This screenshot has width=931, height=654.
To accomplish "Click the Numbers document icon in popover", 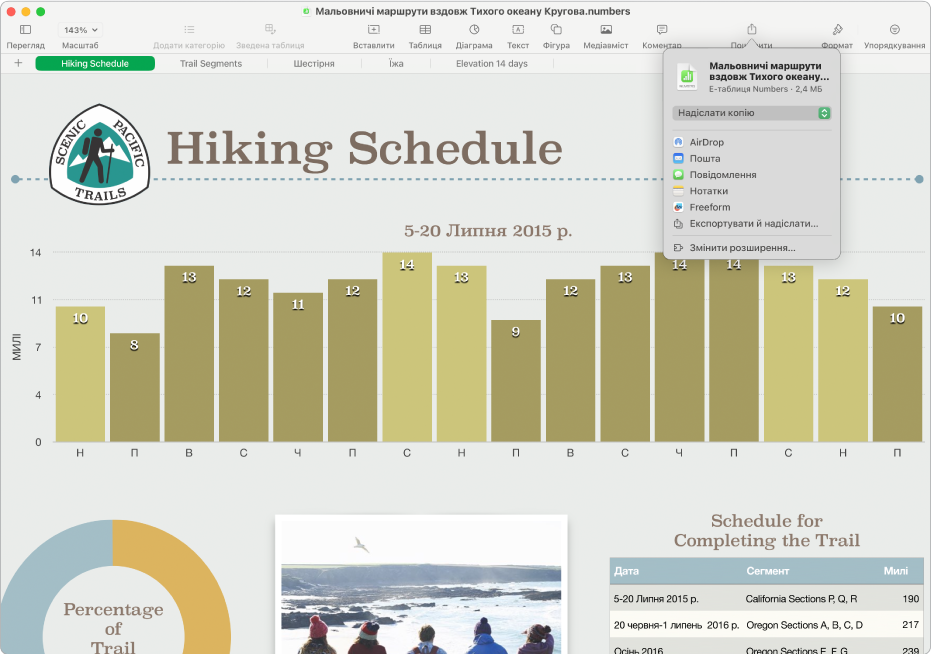I will pos(687,77).
